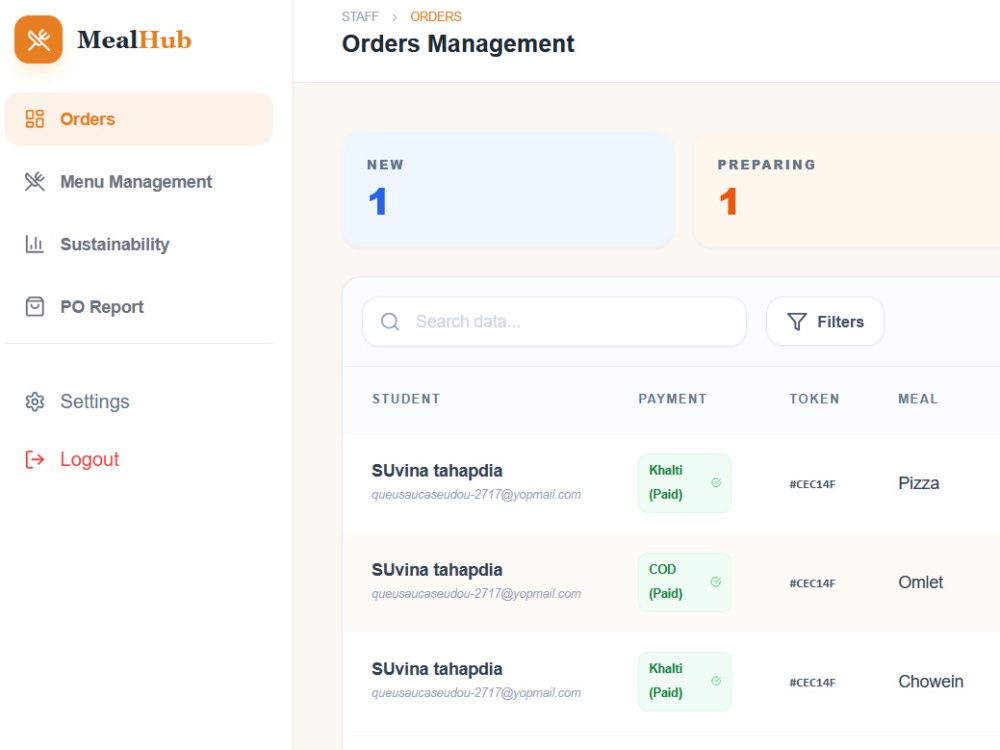Click the search magnifier icon
Screen dimensions: 1000x750
pyautogui.click(x=390, y=321)
